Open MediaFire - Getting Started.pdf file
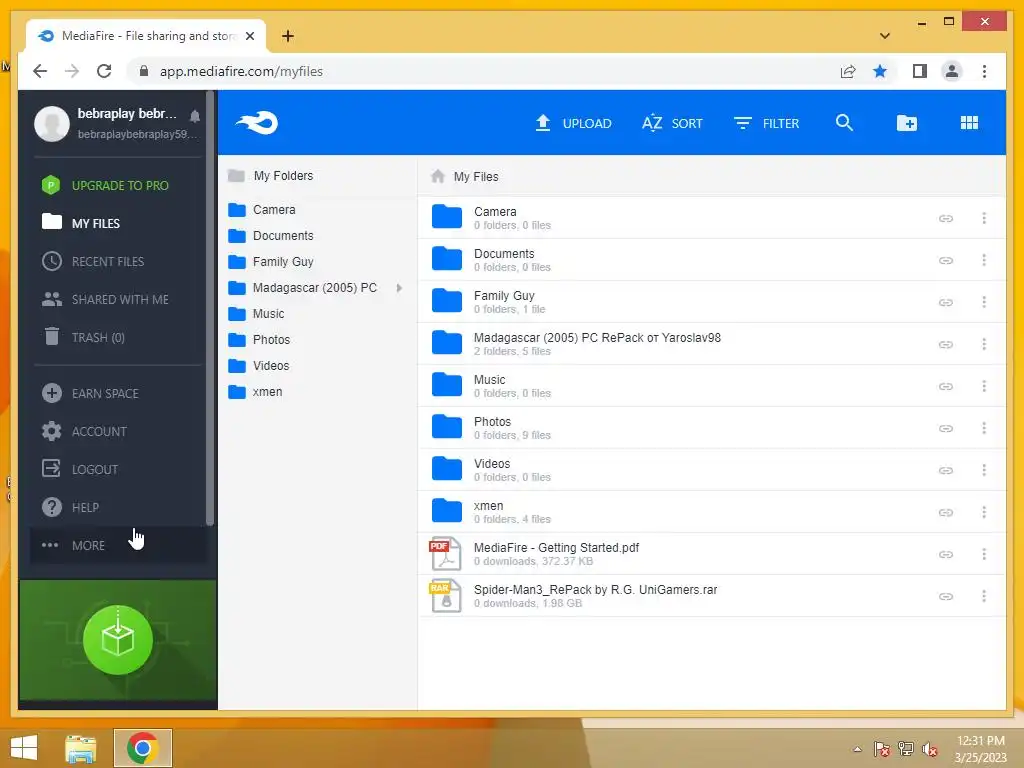Image resolution: width=1024 pixels, height=768 pixels. pos(712,554)
